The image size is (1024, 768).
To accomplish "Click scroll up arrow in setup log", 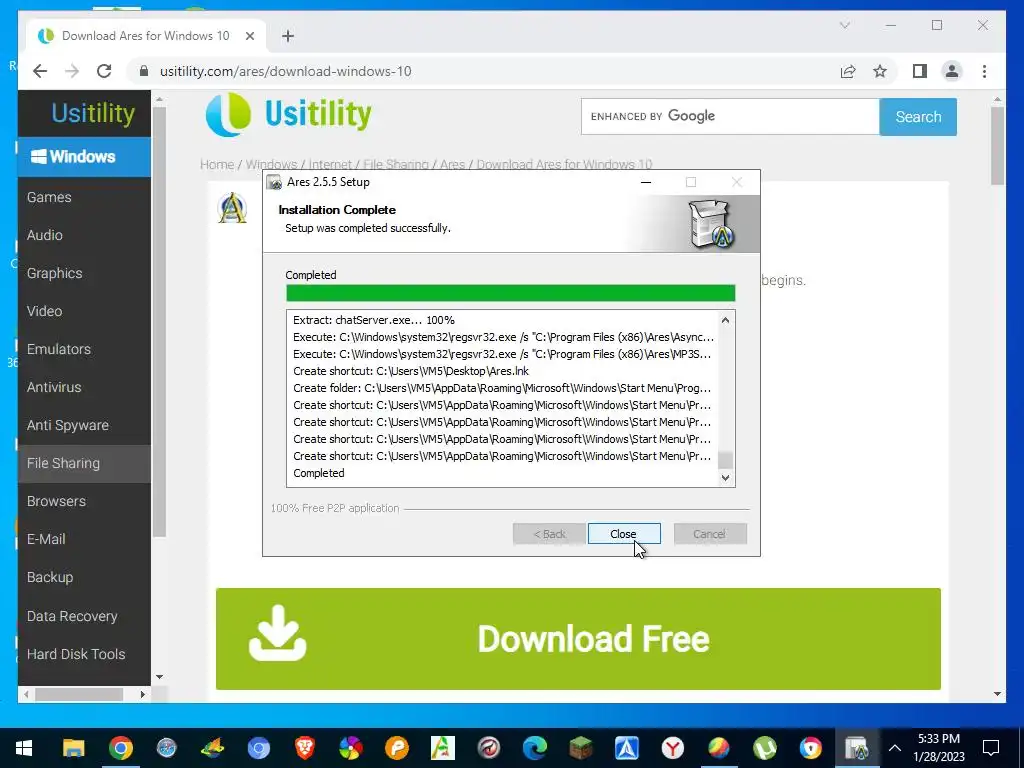I will (x=725, y=320).
